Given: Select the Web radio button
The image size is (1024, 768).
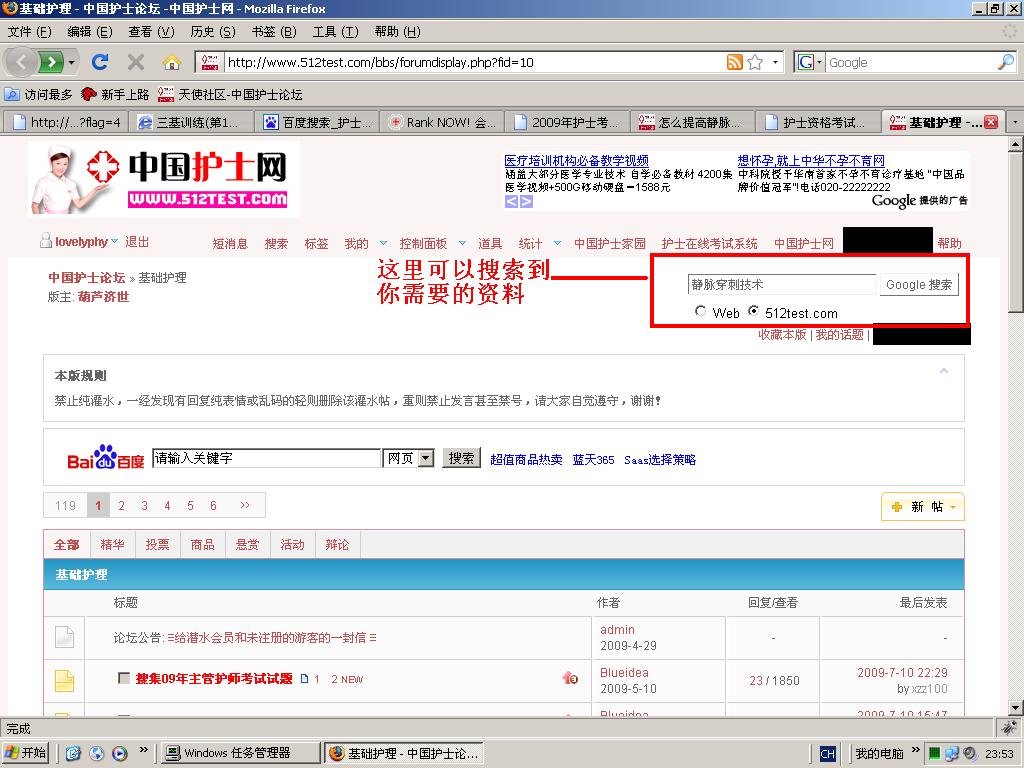Looking at the screenshot, I should (701, 312).
